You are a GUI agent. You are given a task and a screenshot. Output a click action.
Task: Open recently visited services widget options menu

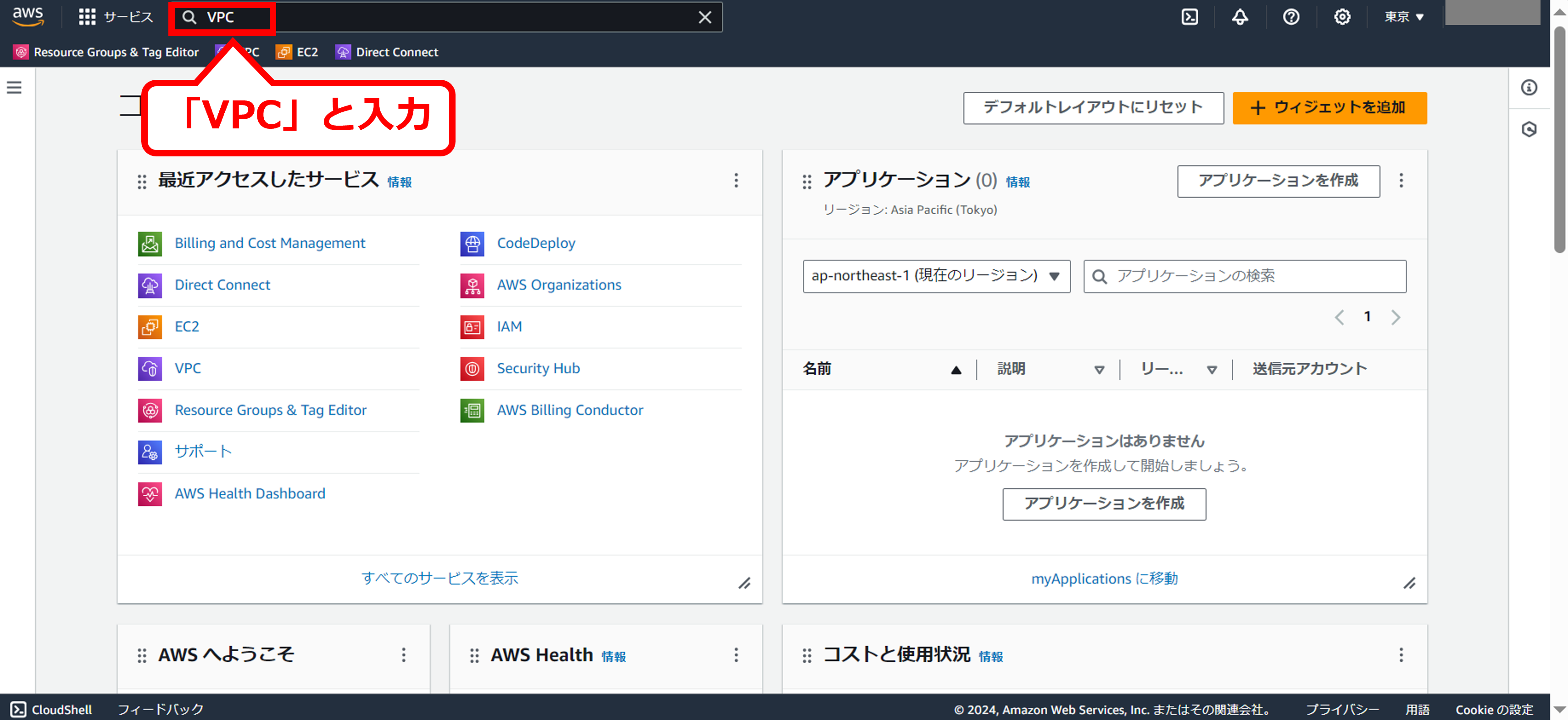point(736,180)
